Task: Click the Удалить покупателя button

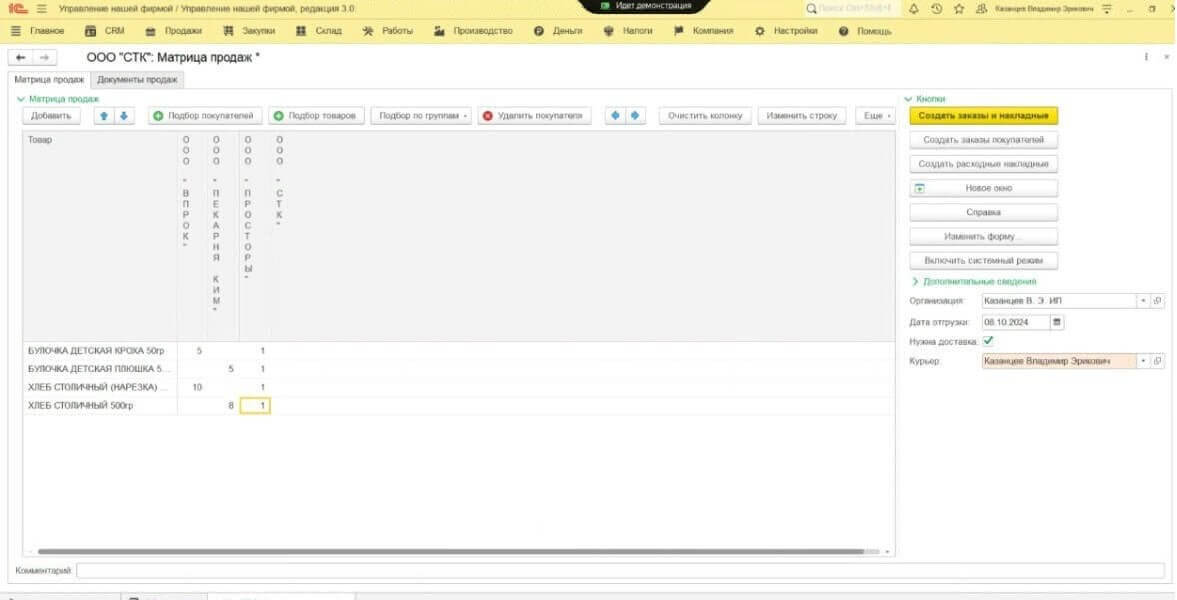Action: pyautogui.click(x=533, y=116)
